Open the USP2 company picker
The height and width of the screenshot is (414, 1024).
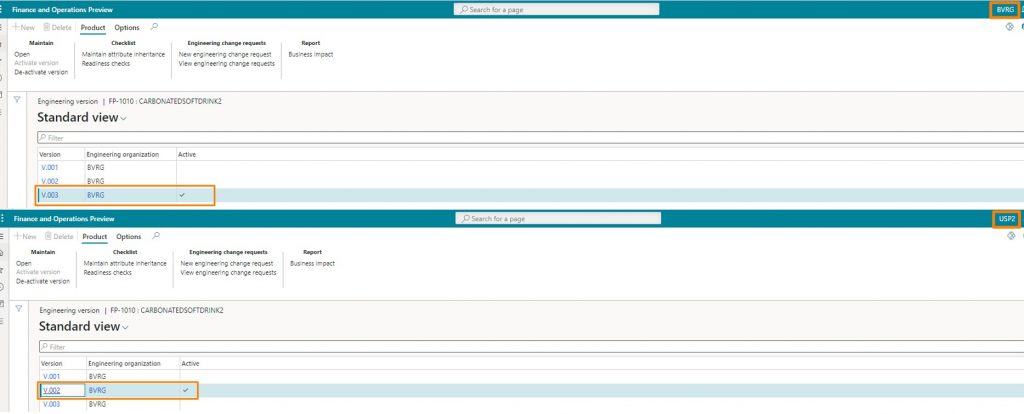click(1006, 219)
